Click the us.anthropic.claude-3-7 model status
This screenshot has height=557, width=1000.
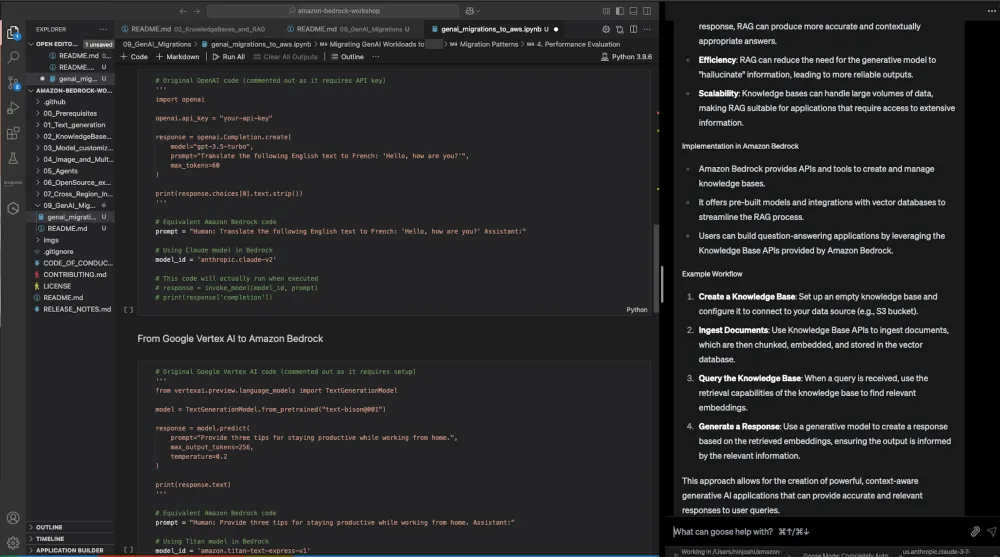coord(936,551)
